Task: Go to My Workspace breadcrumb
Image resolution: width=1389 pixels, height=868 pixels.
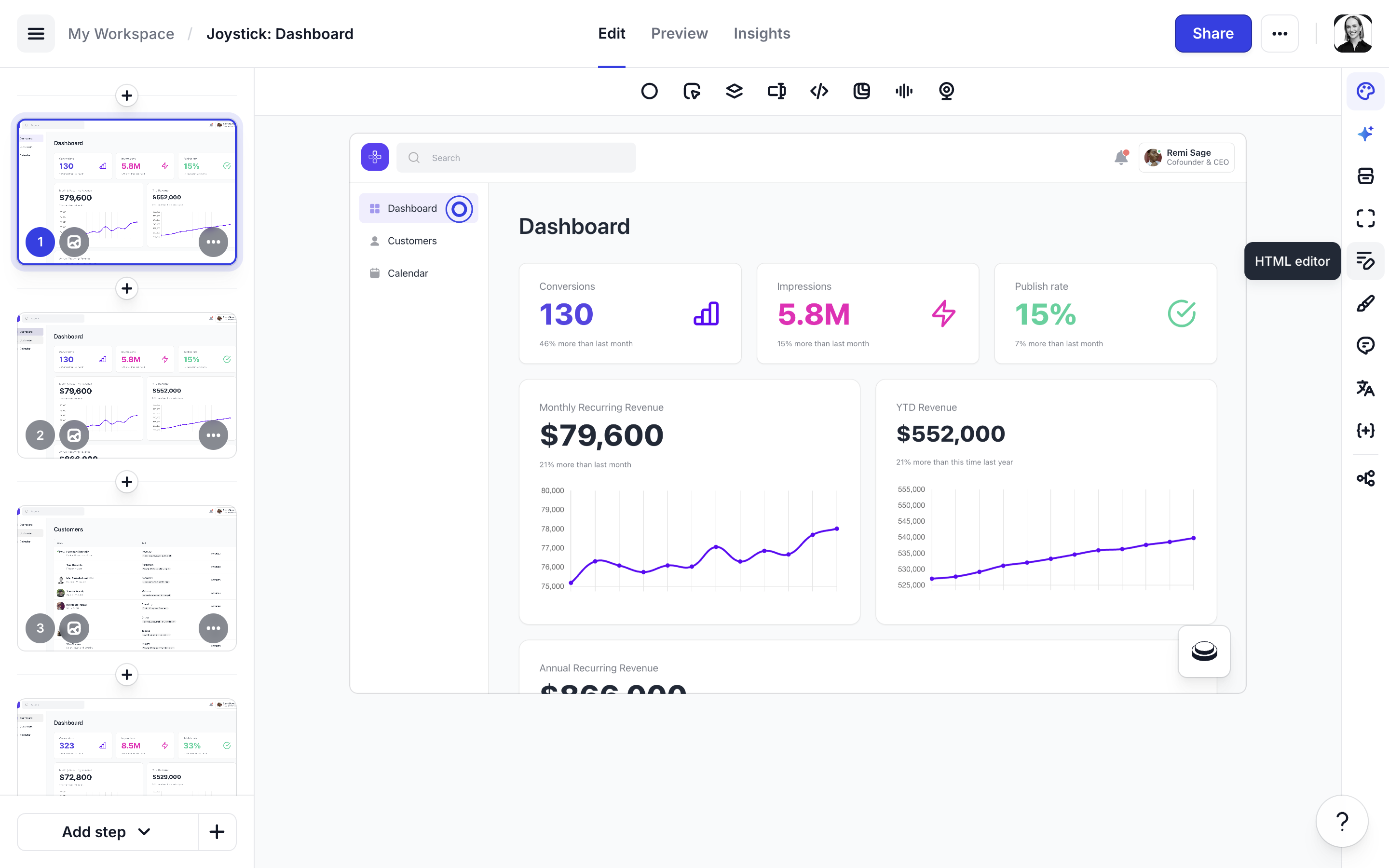Action: [x=121, y=34]
